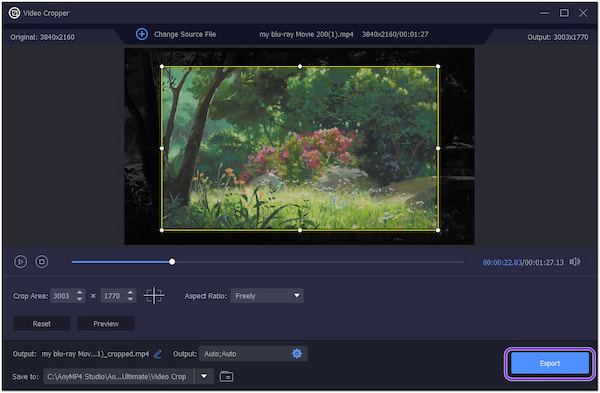Rename the output file with the pencil icon
Viewport: 600px width, 393px height.
(158, 354)
